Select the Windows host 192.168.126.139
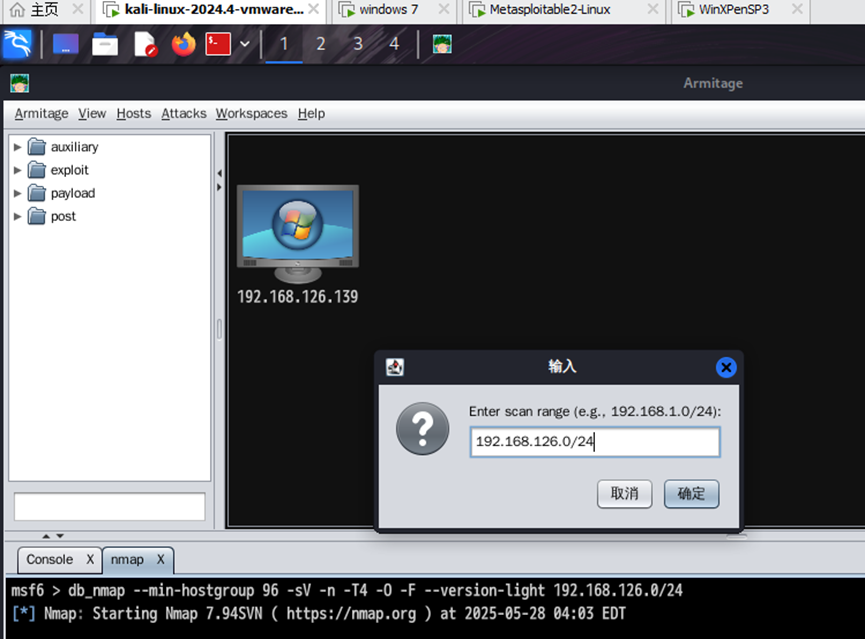The width and height of the screenshot is (865, 639). (x=298, y=233)
